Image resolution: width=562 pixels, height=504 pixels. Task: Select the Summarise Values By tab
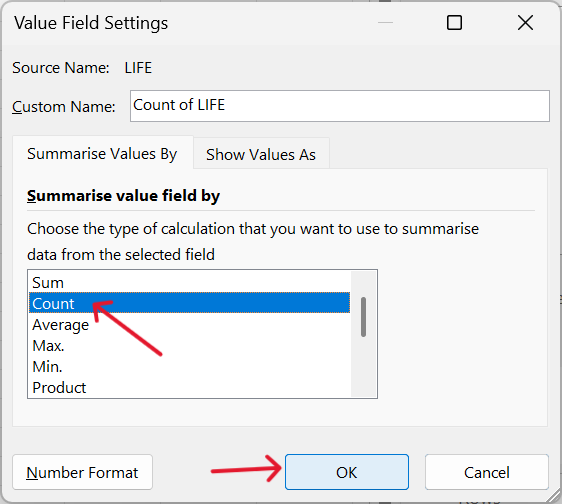coord(102,153)
